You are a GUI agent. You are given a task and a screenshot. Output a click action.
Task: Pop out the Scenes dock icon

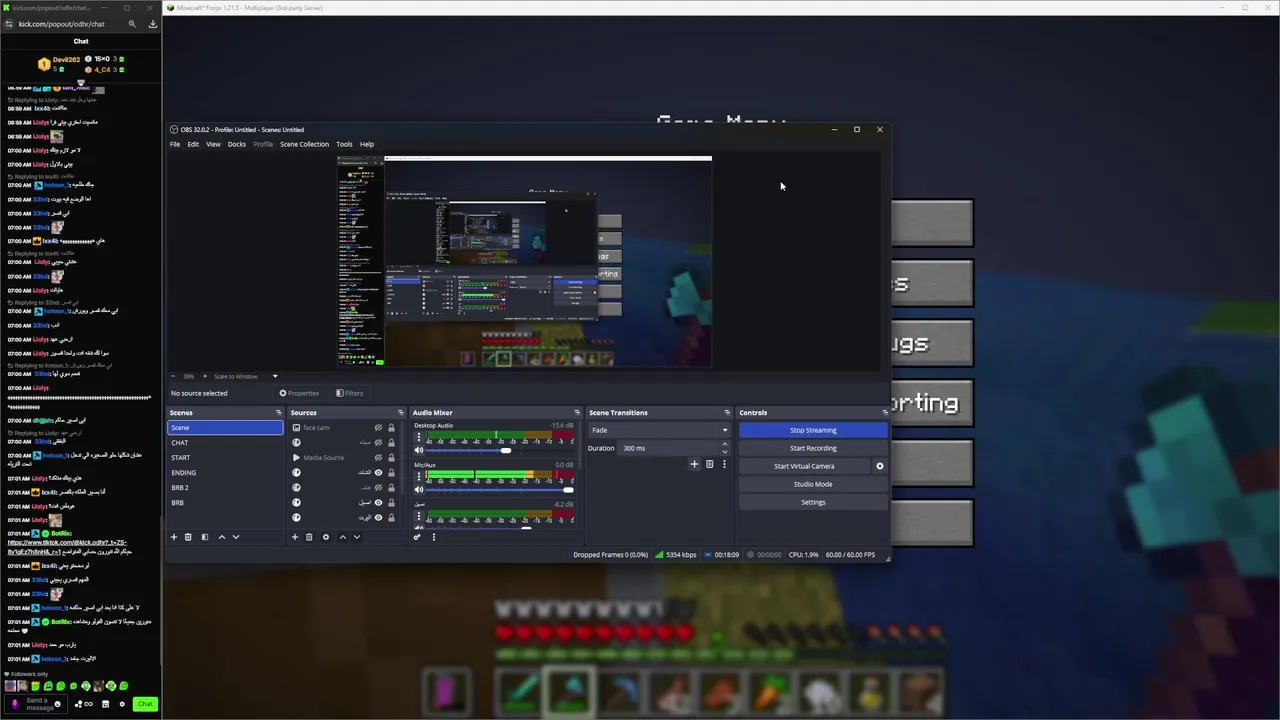point(279,413)
